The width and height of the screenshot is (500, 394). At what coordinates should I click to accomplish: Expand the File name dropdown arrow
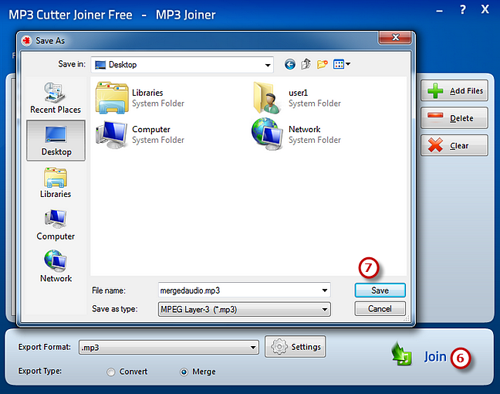(324, 290)
